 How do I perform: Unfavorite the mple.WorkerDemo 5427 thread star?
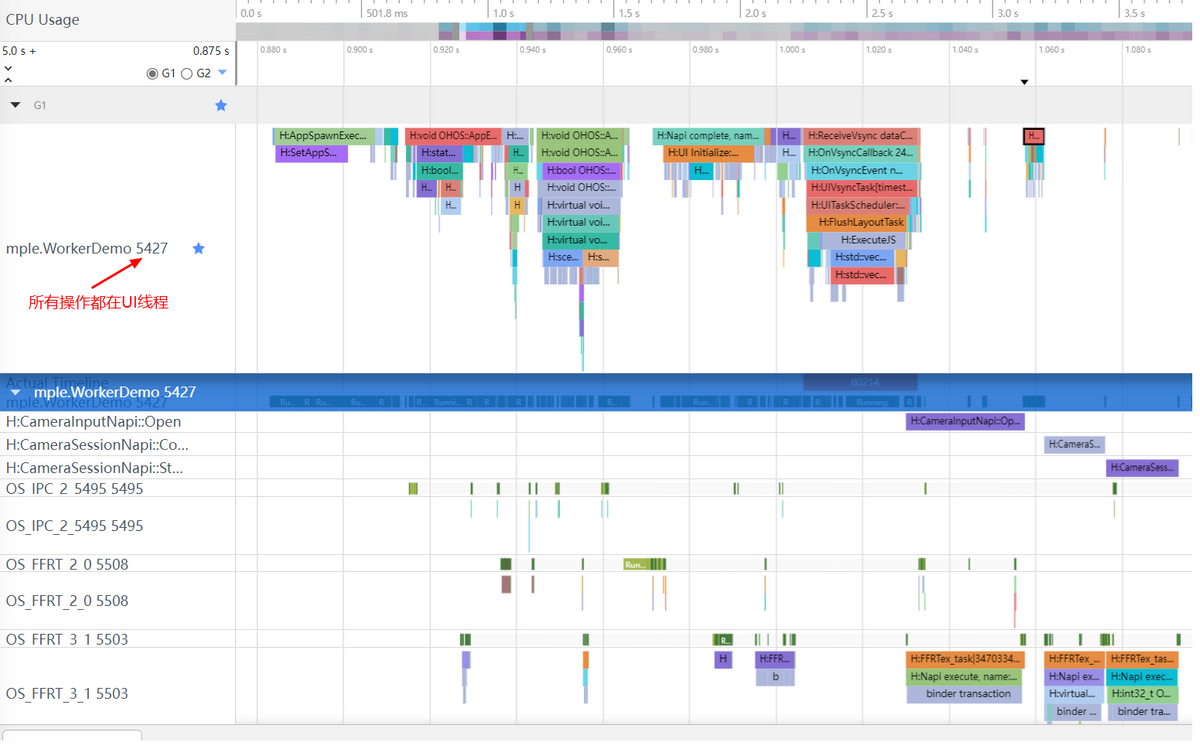(x=198, y=248)
